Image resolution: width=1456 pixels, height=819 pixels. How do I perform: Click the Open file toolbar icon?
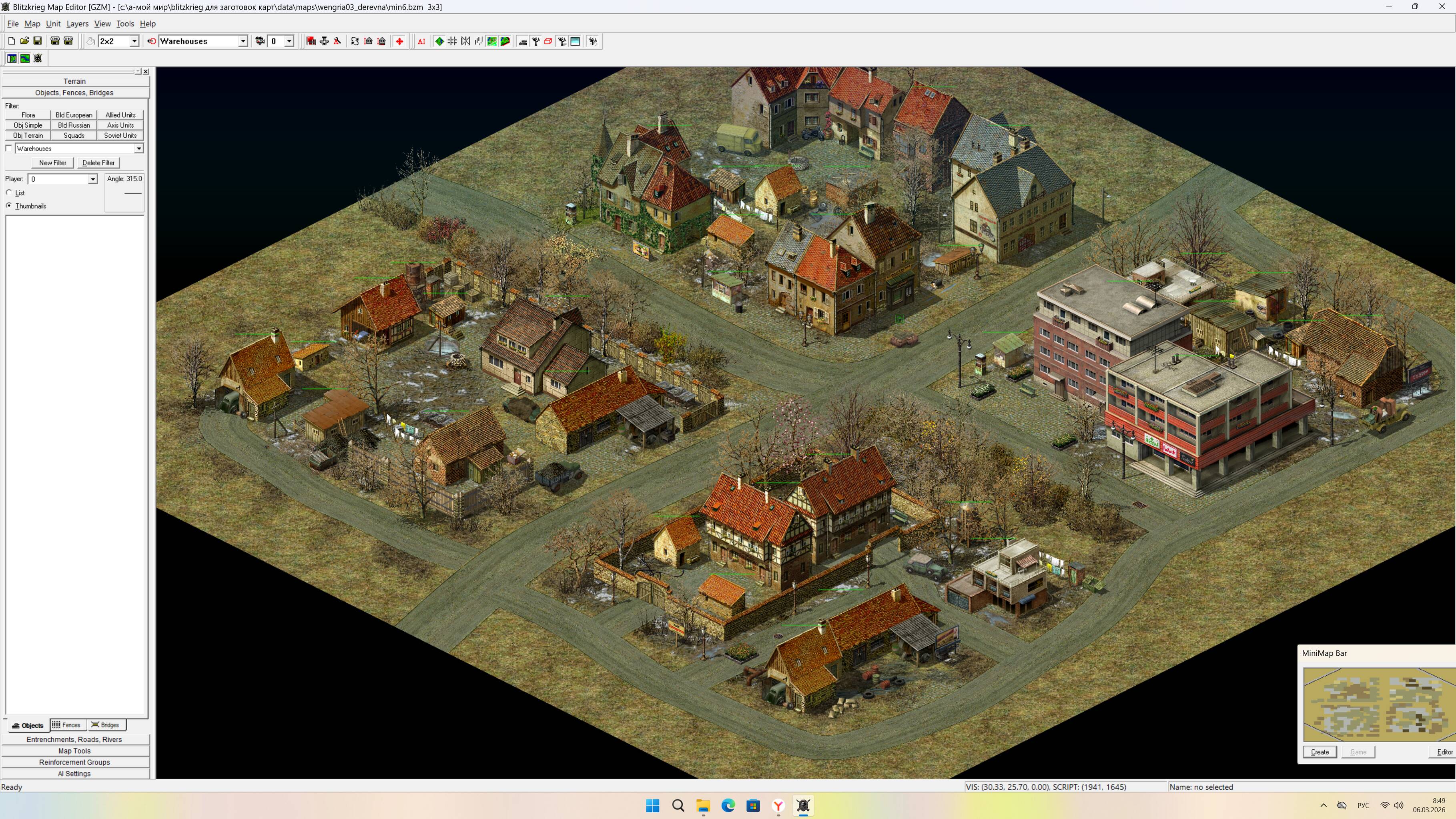pos(24,41)
